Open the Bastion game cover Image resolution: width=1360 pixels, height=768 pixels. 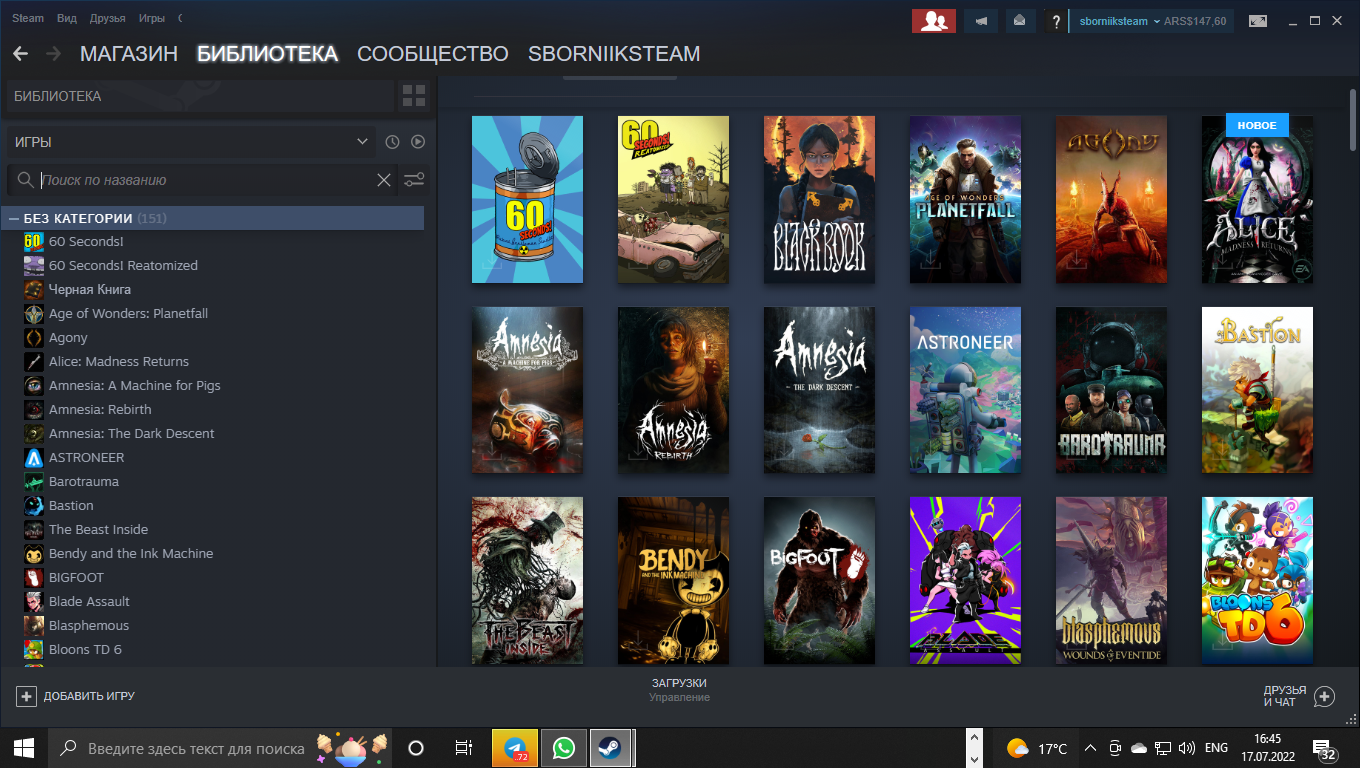point(1257,390)
